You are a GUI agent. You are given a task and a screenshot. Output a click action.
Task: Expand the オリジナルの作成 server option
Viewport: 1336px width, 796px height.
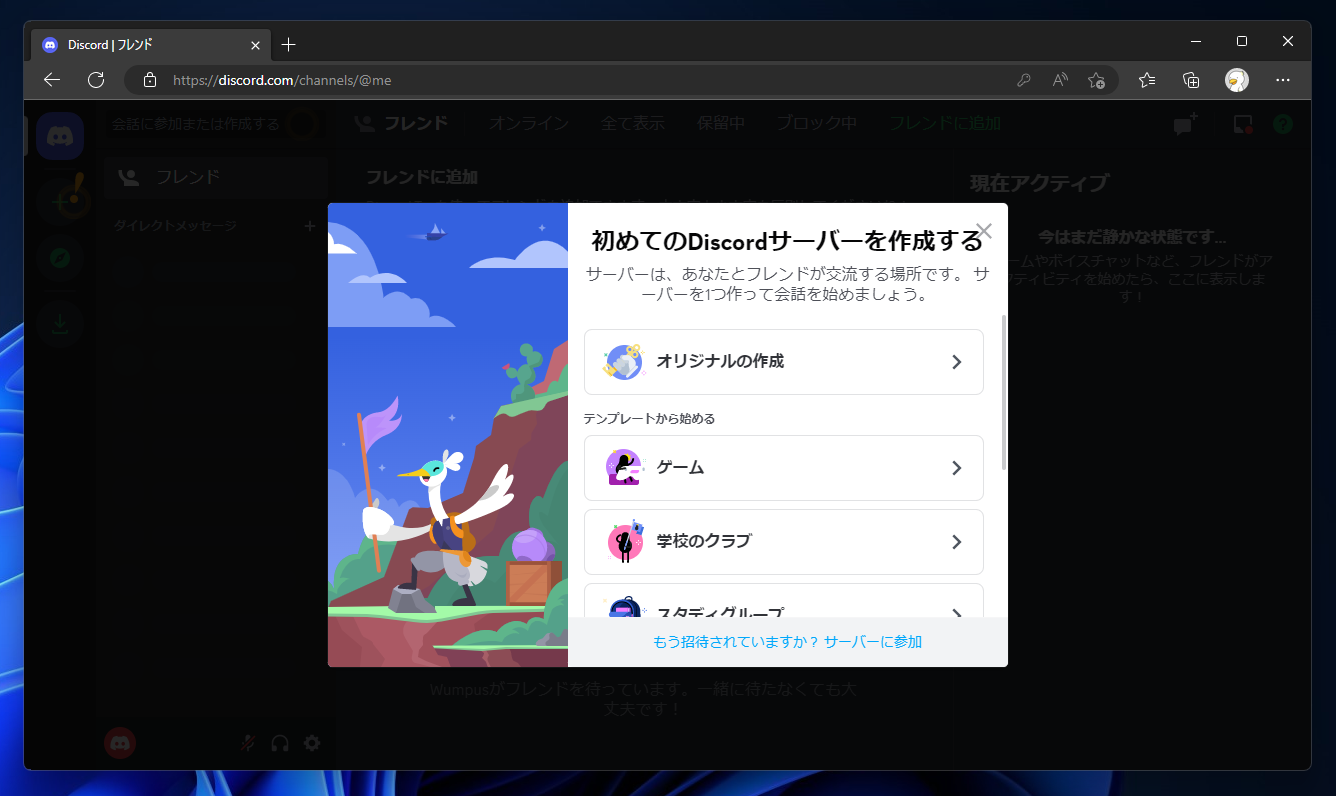(x=956, y=362)
